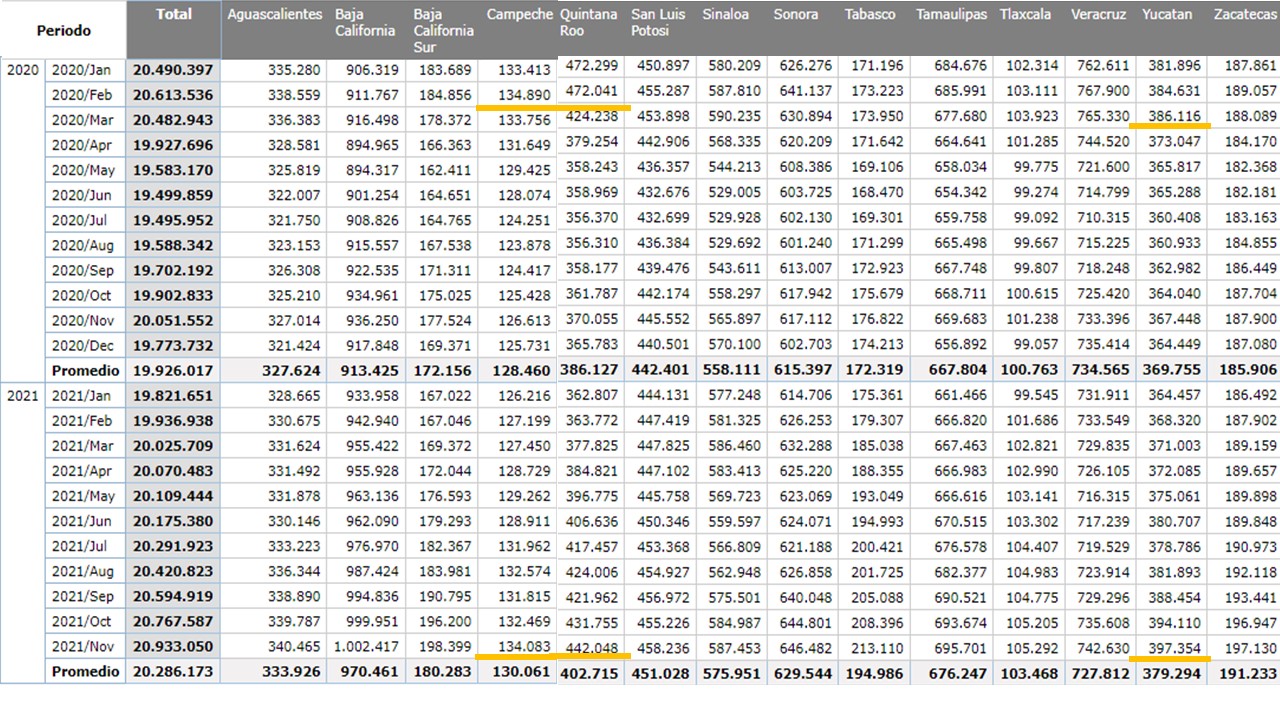
Task: Click Baja California value 1.002.417
Action: 366,646
